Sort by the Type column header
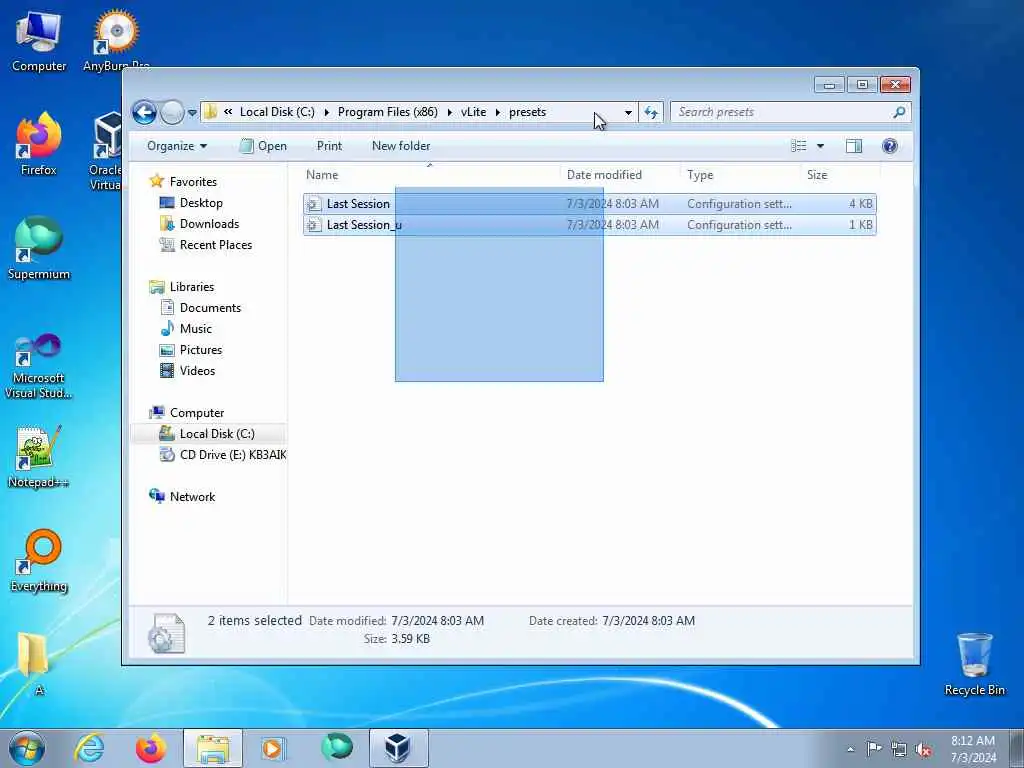Screen dimensions: 1024x768 point(740,174)
